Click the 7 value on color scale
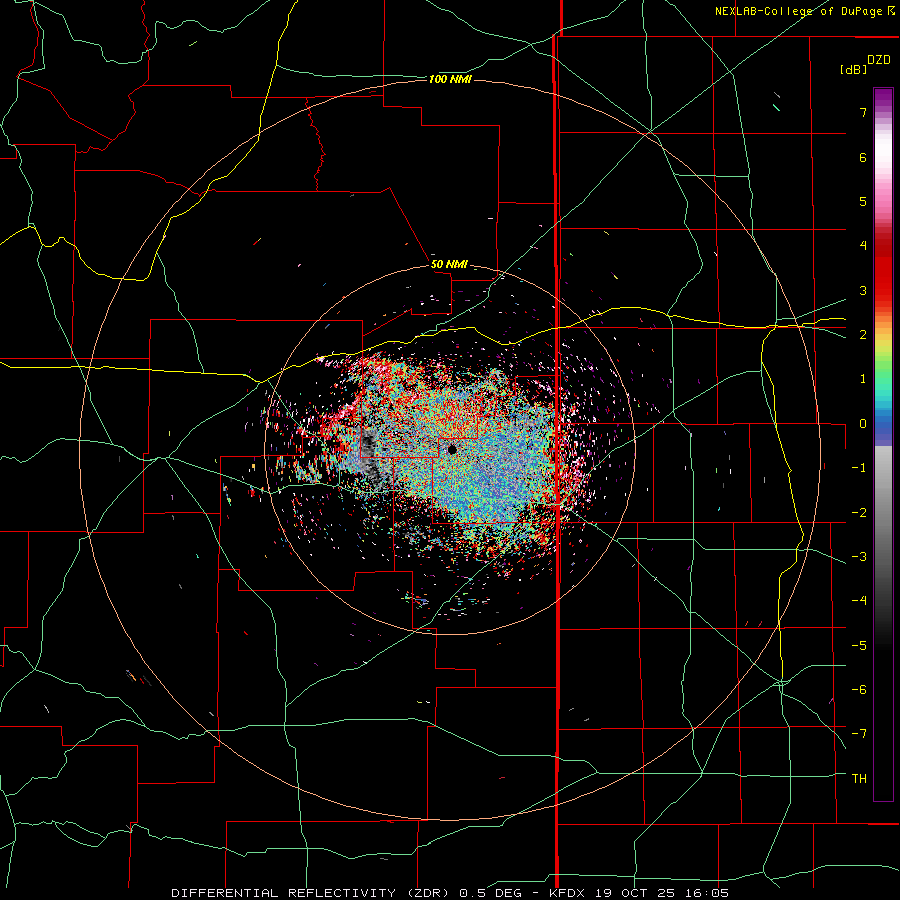The image size is (900, 900). 863,112
